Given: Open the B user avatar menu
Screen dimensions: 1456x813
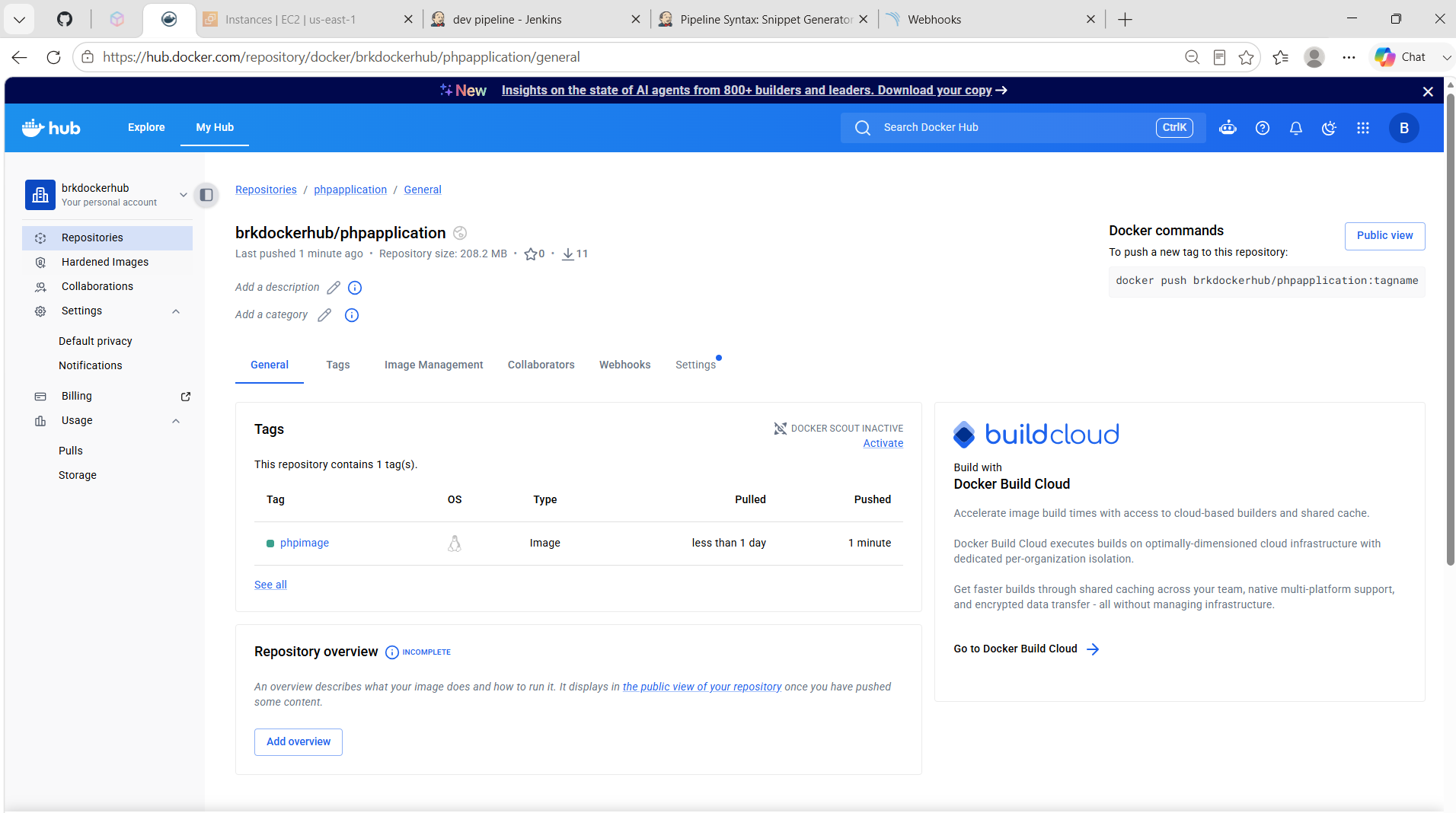Looking at the screenshot, I should click(x=1404, y=128).
